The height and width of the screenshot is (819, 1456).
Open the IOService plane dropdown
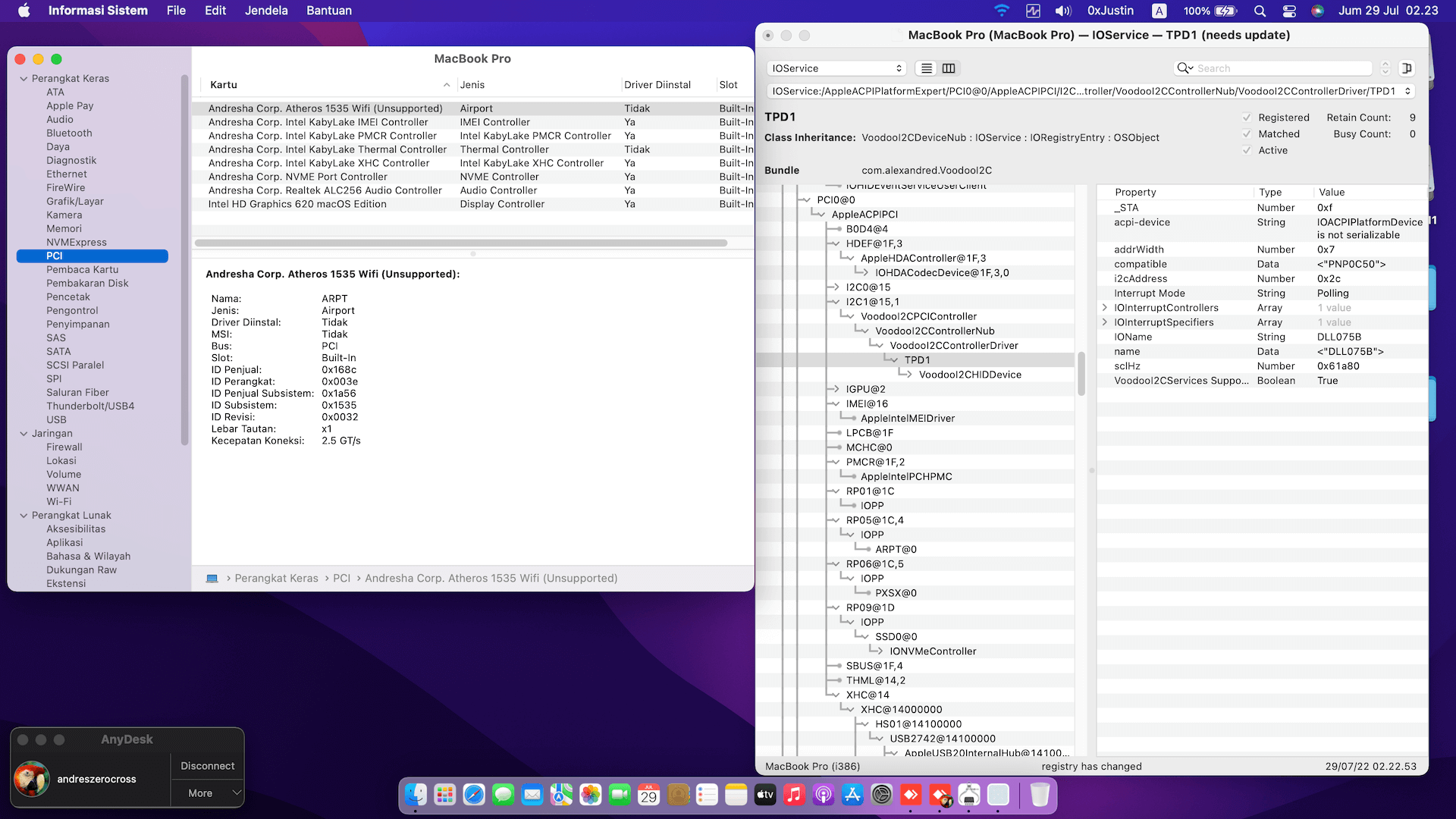coord(836,68)
